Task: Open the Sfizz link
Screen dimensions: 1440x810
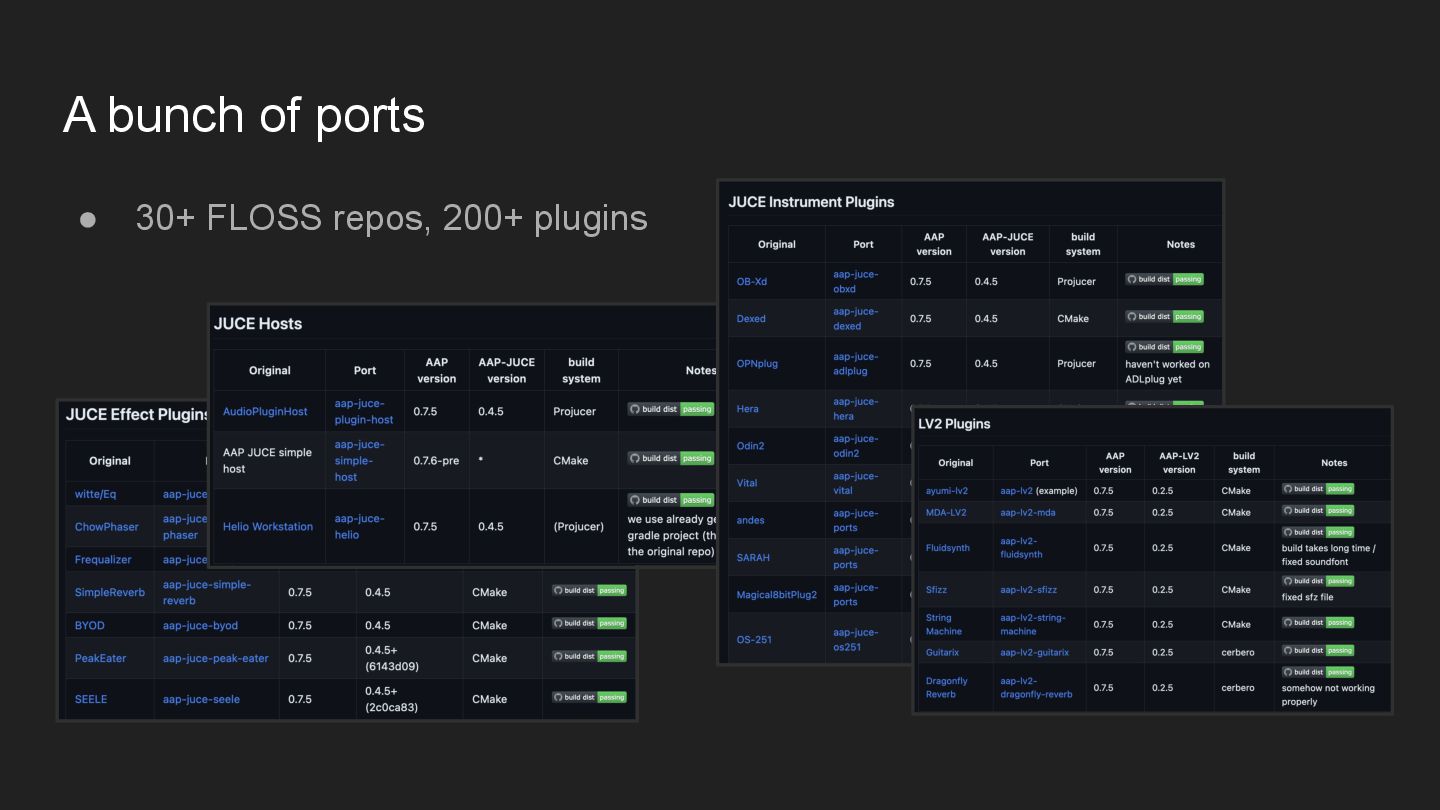Action: click(936, 589)
